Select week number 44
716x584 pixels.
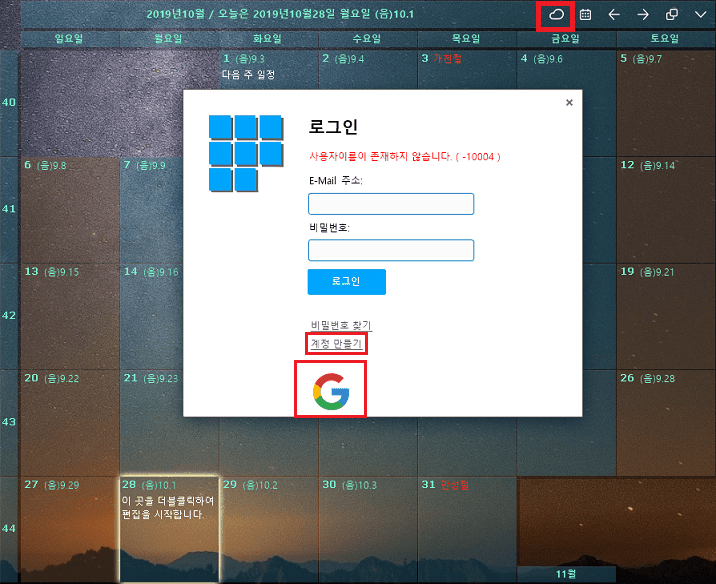point(9,529)
